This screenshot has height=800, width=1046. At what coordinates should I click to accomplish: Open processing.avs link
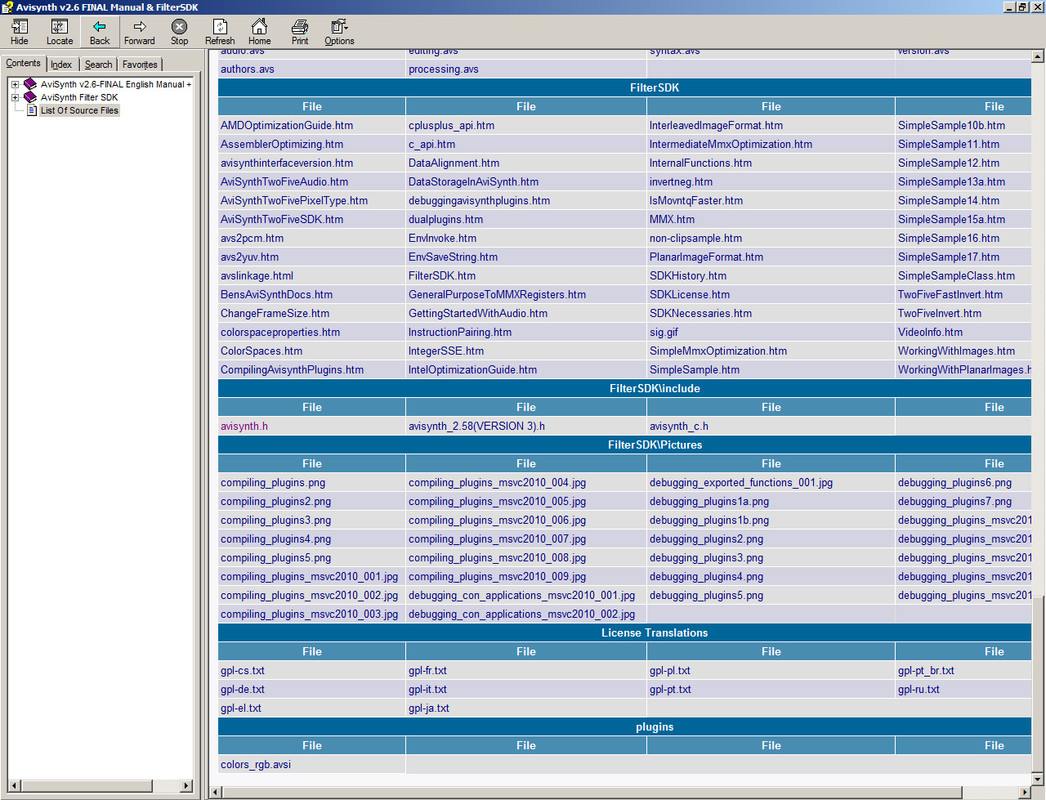[x=444, y=69]
